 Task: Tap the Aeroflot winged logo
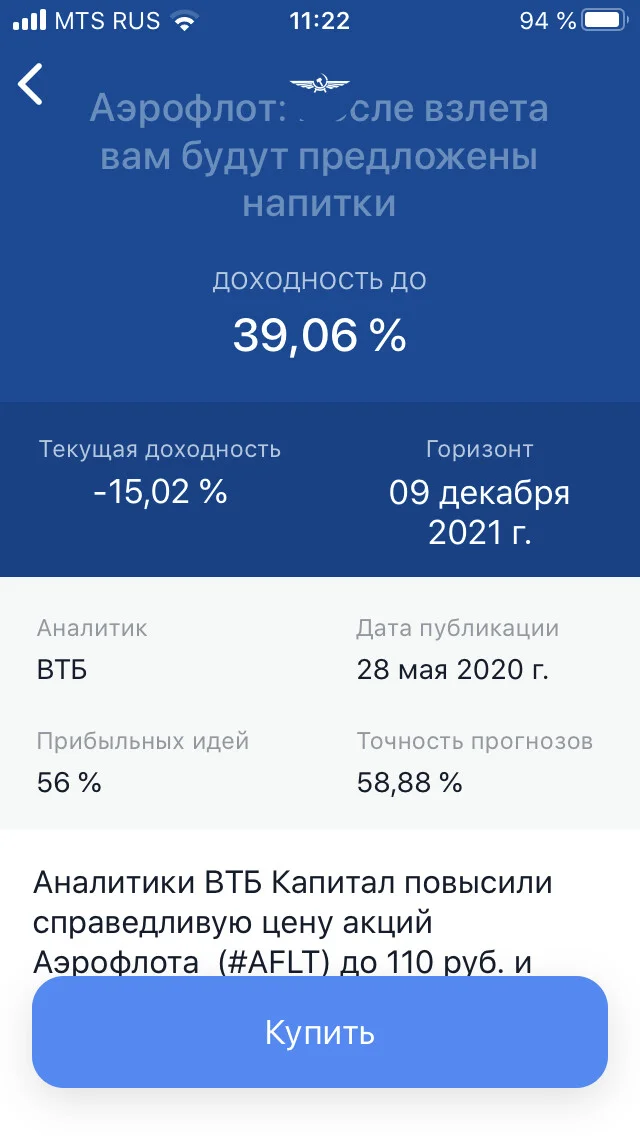point(319,83)
